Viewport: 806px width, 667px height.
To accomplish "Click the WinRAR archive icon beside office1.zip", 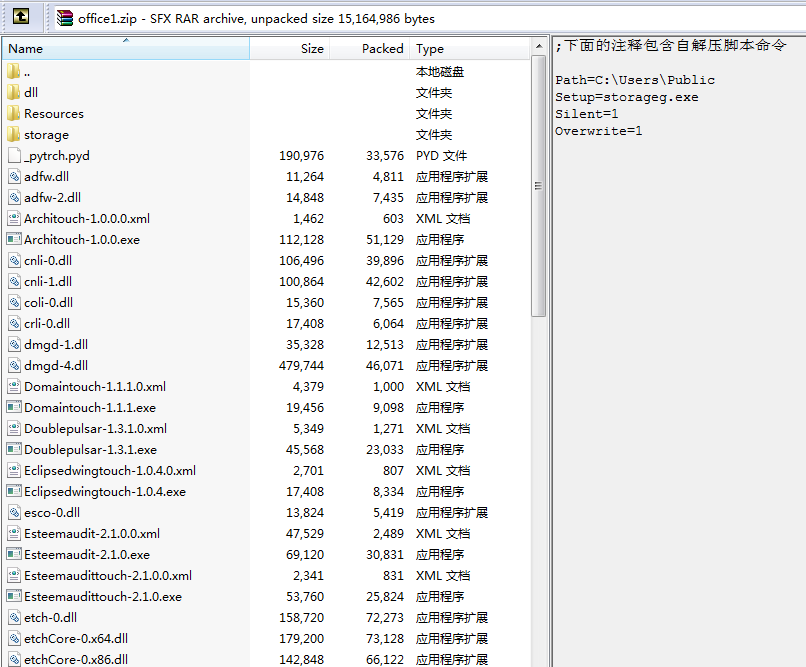I will [x=65, y=18].
